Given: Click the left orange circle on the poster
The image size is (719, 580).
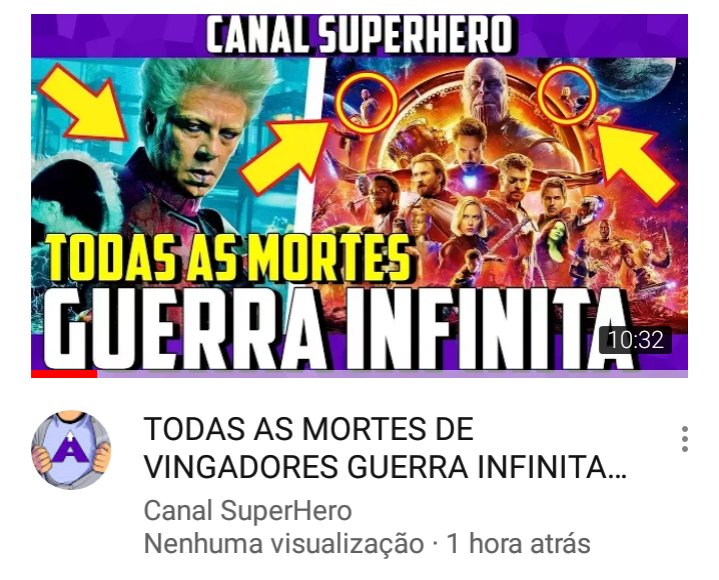Looking at the screenshot, I should 367,102.
